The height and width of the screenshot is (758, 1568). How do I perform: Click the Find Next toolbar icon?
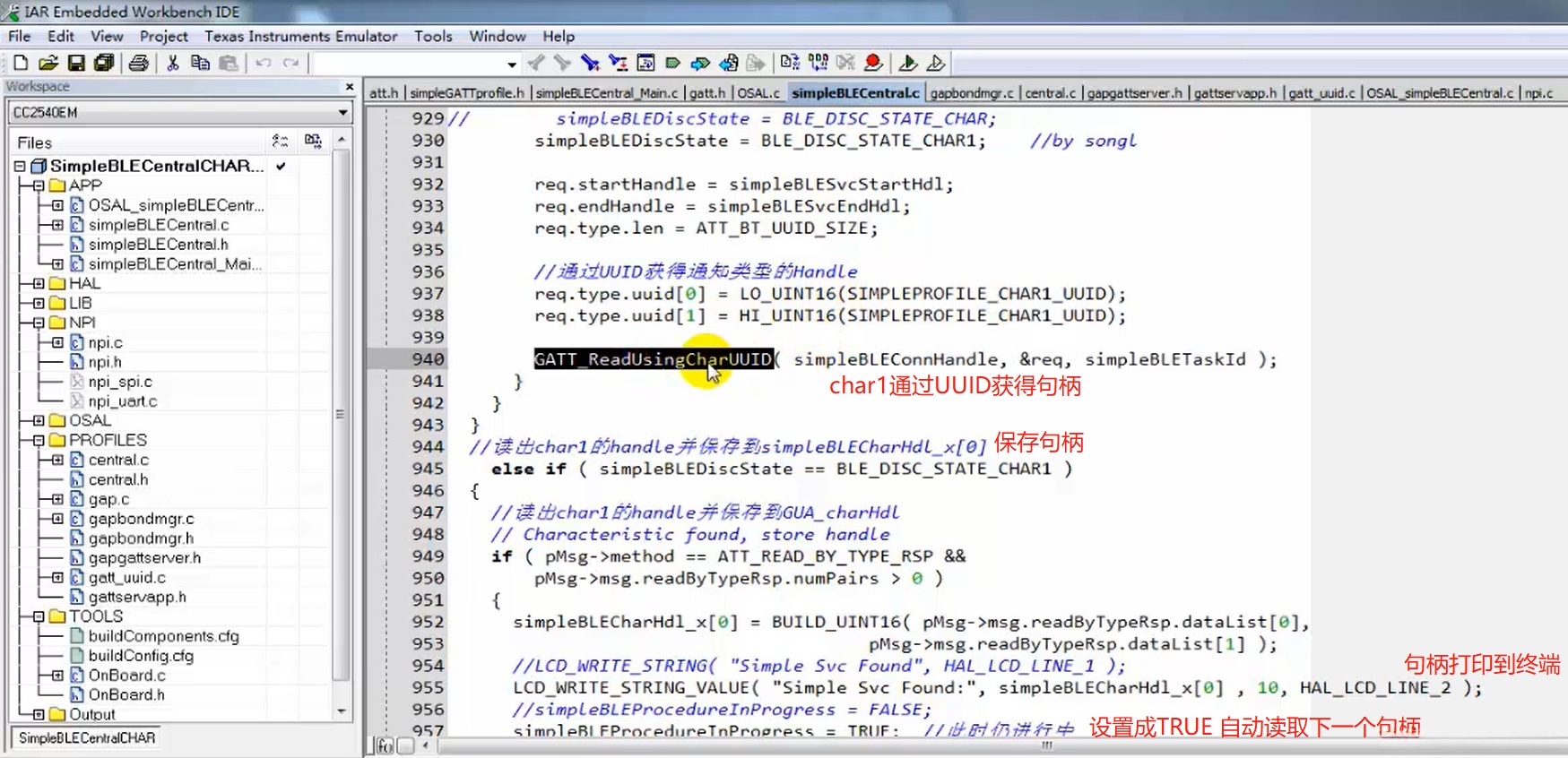[562, 63]
